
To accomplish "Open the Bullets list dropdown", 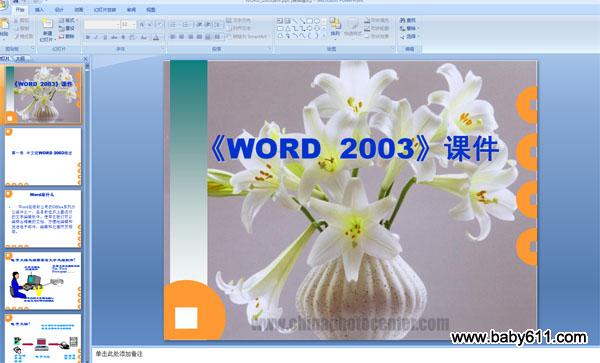I will pyautogui.click(x=175, y=25).
